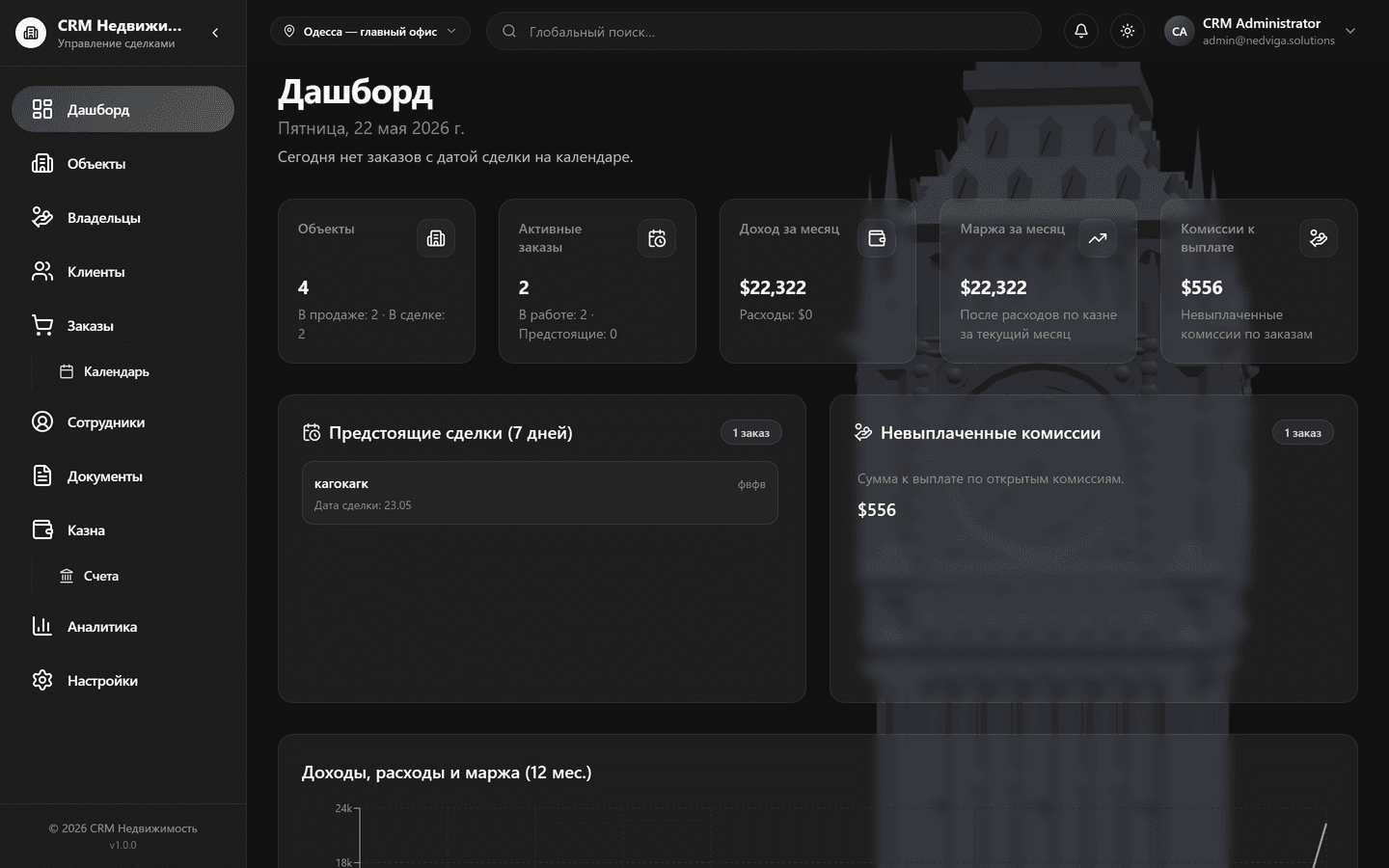Click the $556 value in Комиссии к выплате card
Viewport: 1389px width, 868px height.
point(1202,287)
